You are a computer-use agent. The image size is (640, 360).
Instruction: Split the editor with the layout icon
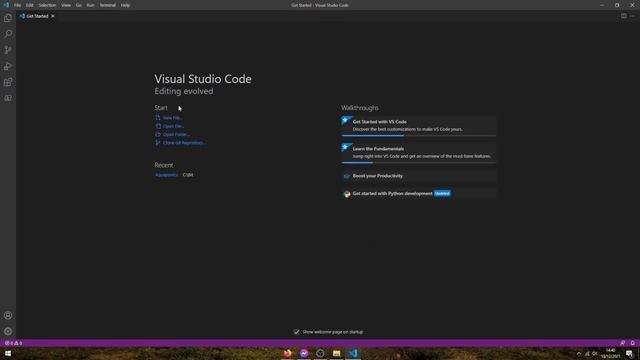pyautogui.click(x=624, y=16)
